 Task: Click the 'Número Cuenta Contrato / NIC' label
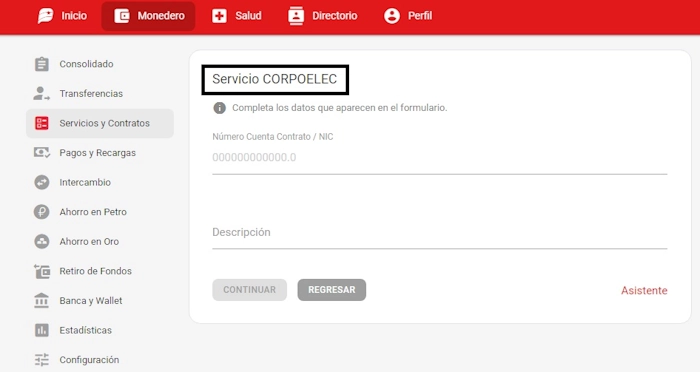[273, 137]
